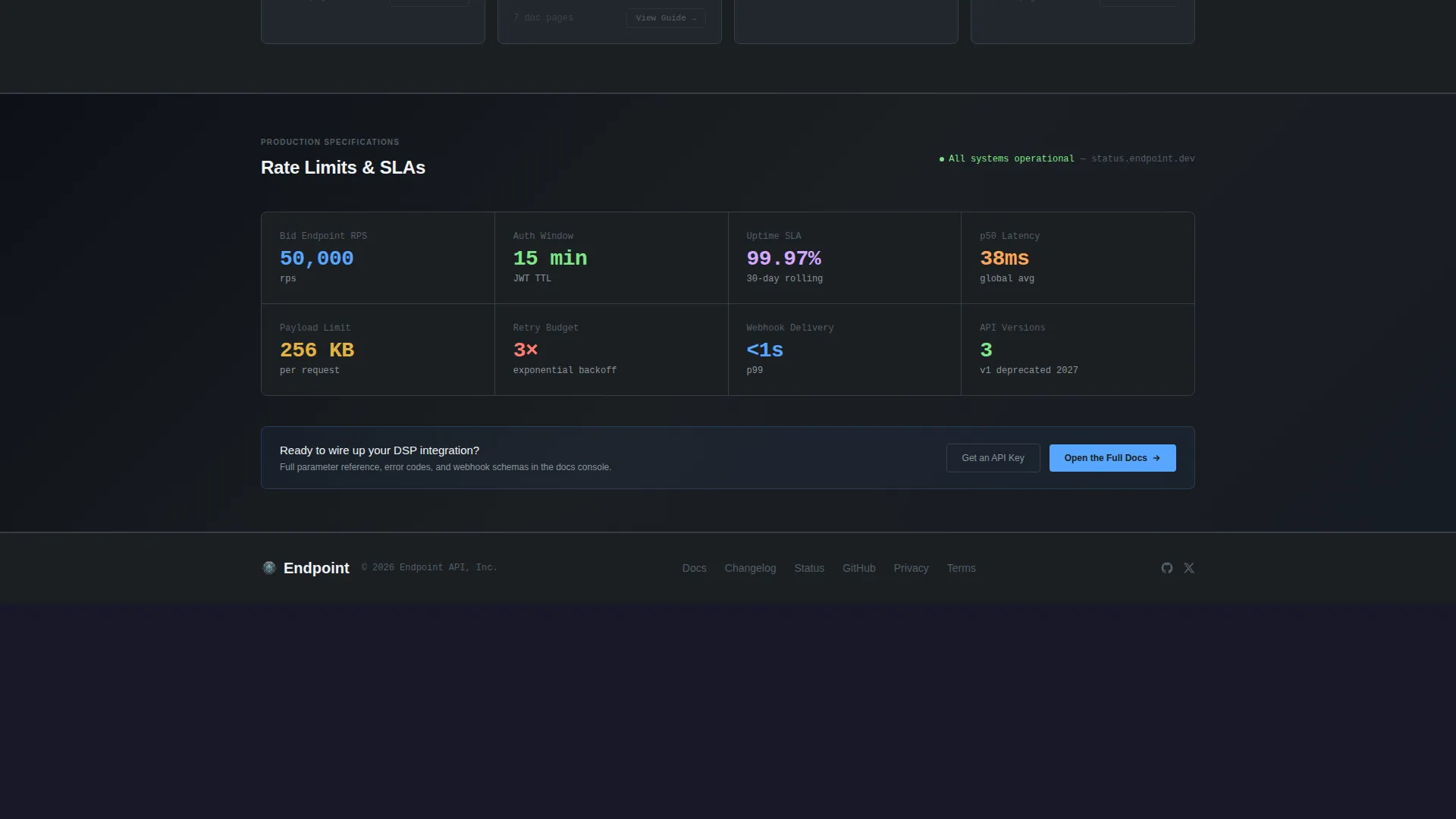Click the per request caption

[x=309, y=370]
